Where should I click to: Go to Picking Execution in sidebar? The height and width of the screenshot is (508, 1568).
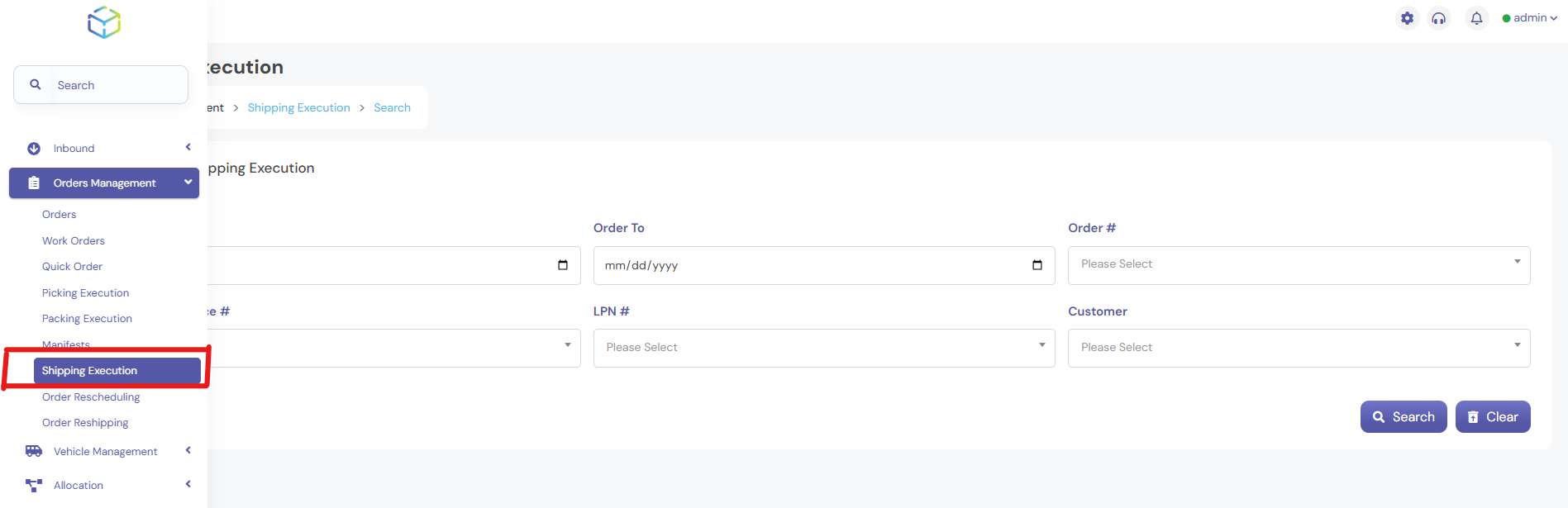pyautogui.click(x=85, y=293)
